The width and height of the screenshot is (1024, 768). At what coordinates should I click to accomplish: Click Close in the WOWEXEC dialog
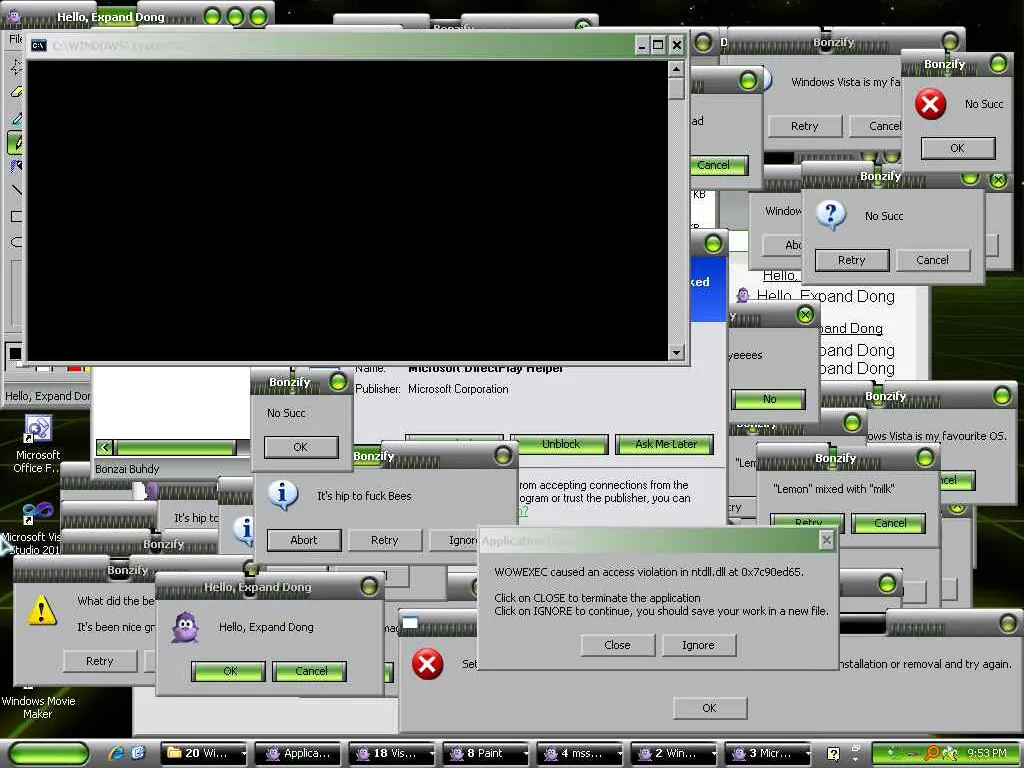(617, 645)
